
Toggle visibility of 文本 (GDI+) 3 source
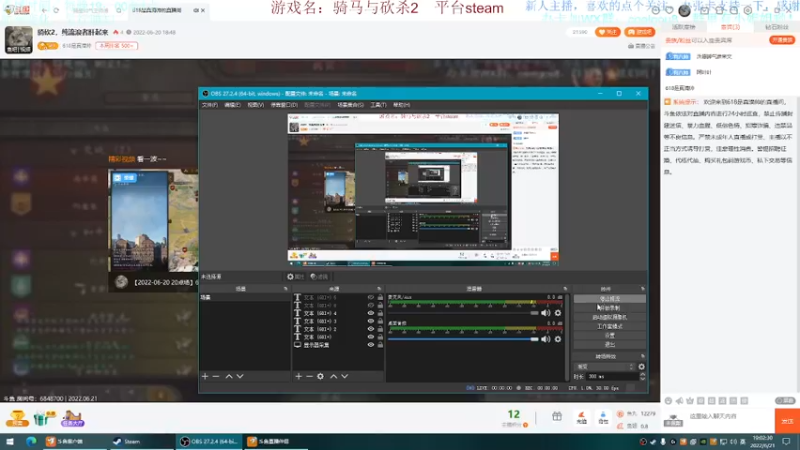[371, 321]
